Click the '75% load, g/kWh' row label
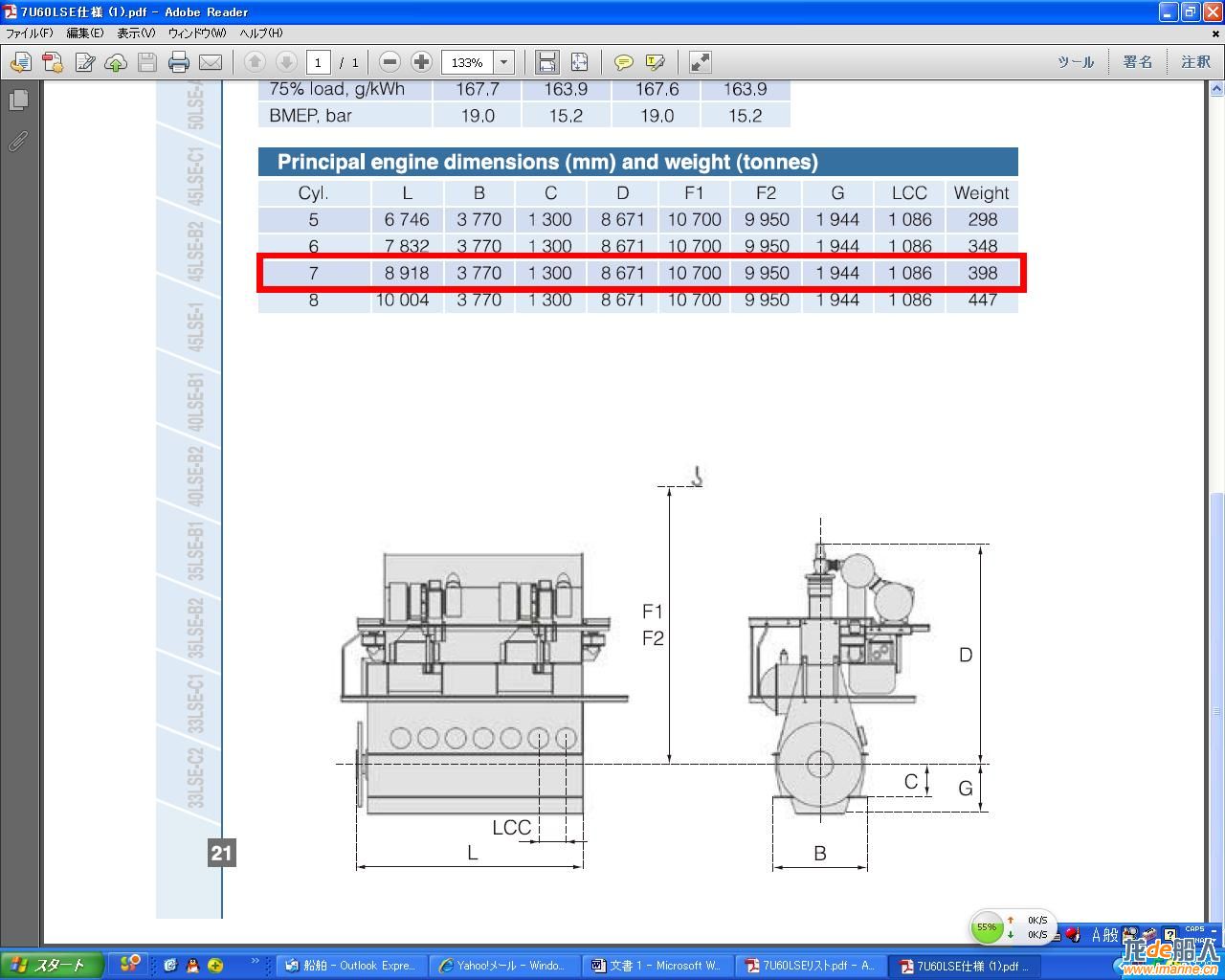The height and width of the screenshot is (980, 1225). [x=337, y=89]
